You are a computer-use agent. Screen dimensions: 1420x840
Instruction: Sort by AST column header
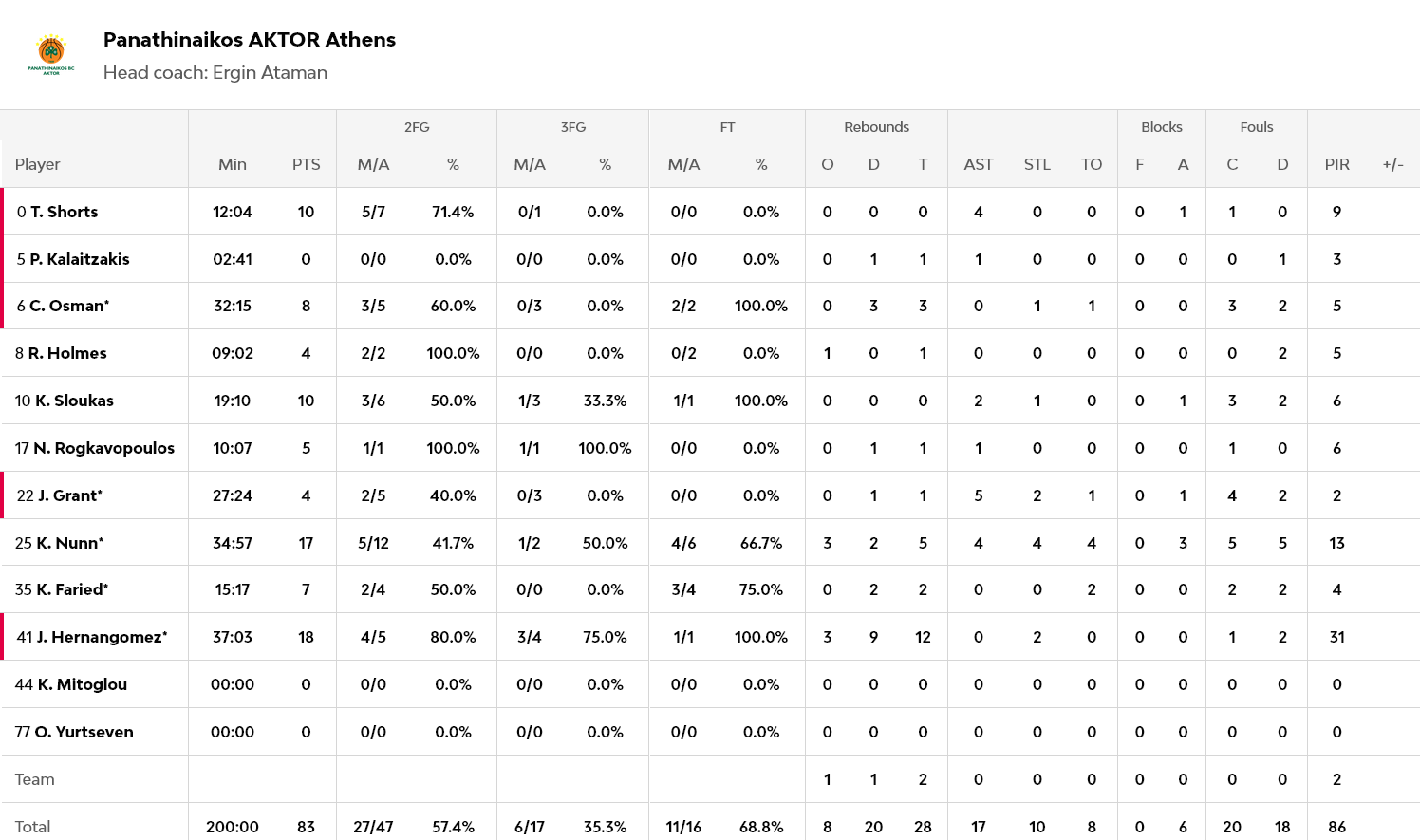[x=978, y=164]
